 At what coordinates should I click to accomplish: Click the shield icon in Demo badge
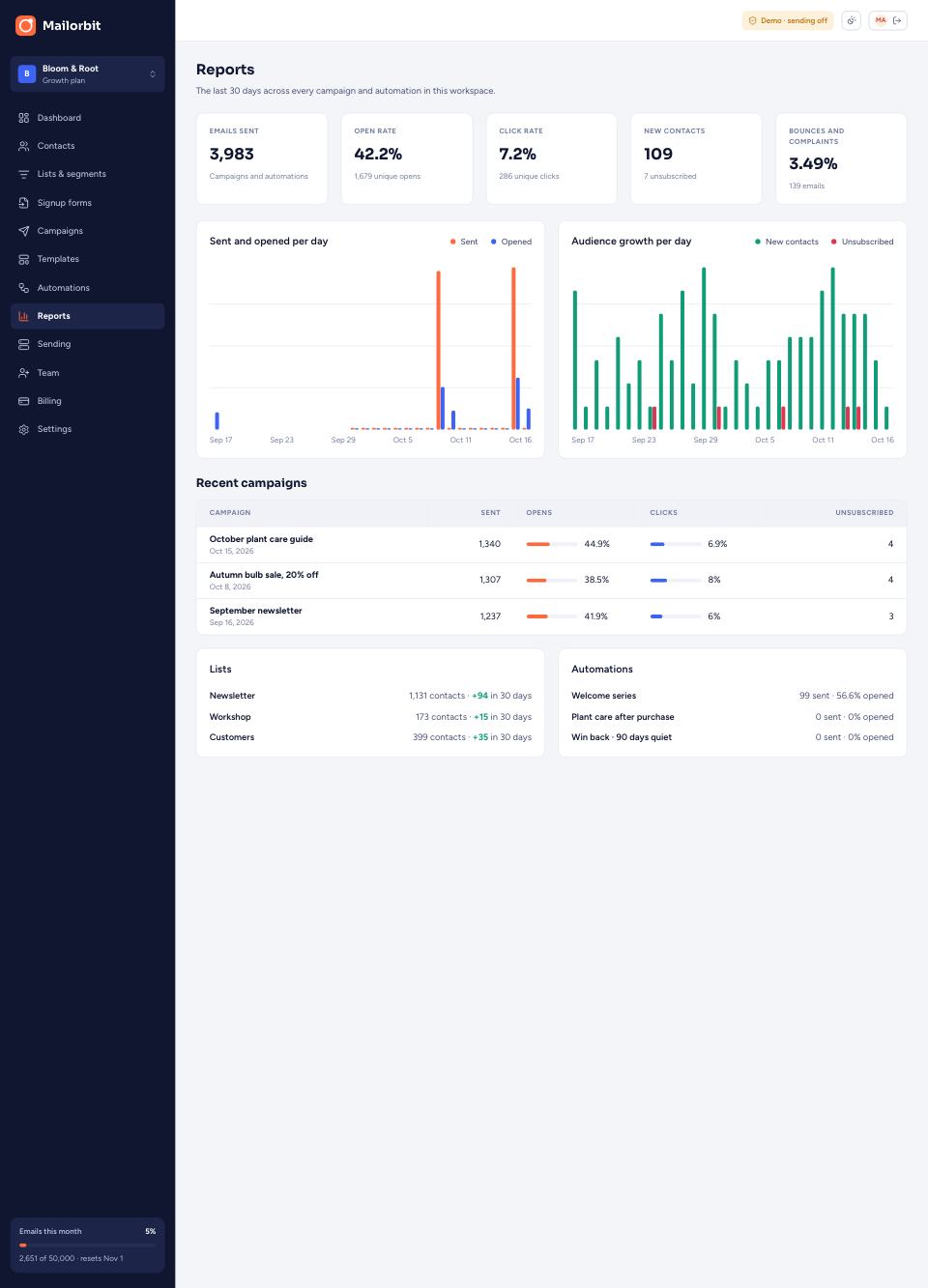click(753, 20)
